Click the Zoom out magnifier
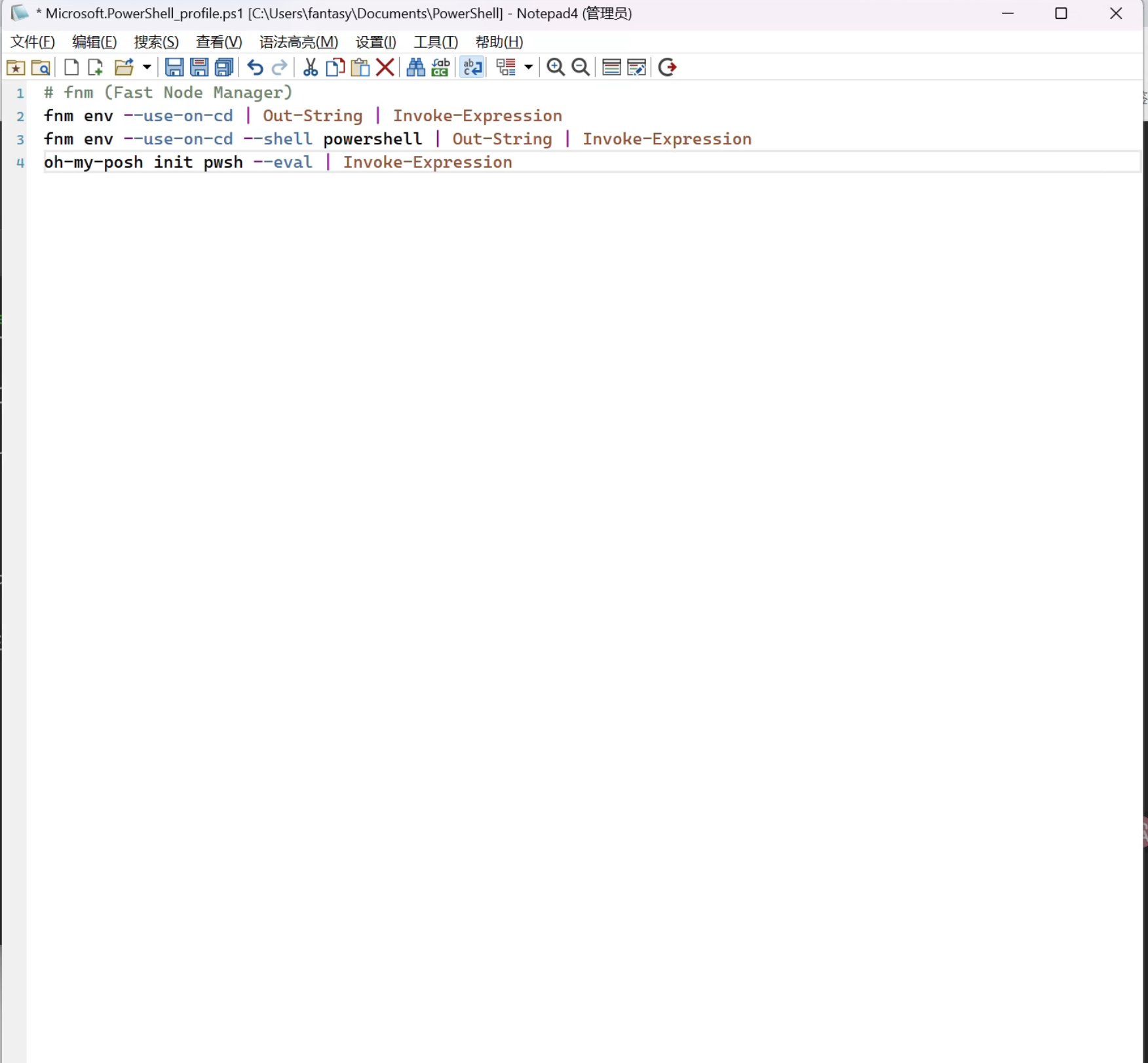Image resolution: width=1148 pixels, height=1063 pixels. (x=581, y=68)
